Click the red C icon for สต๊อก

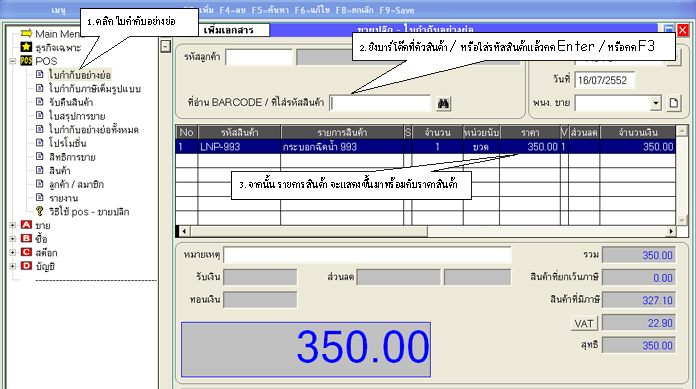coord(26,252)
